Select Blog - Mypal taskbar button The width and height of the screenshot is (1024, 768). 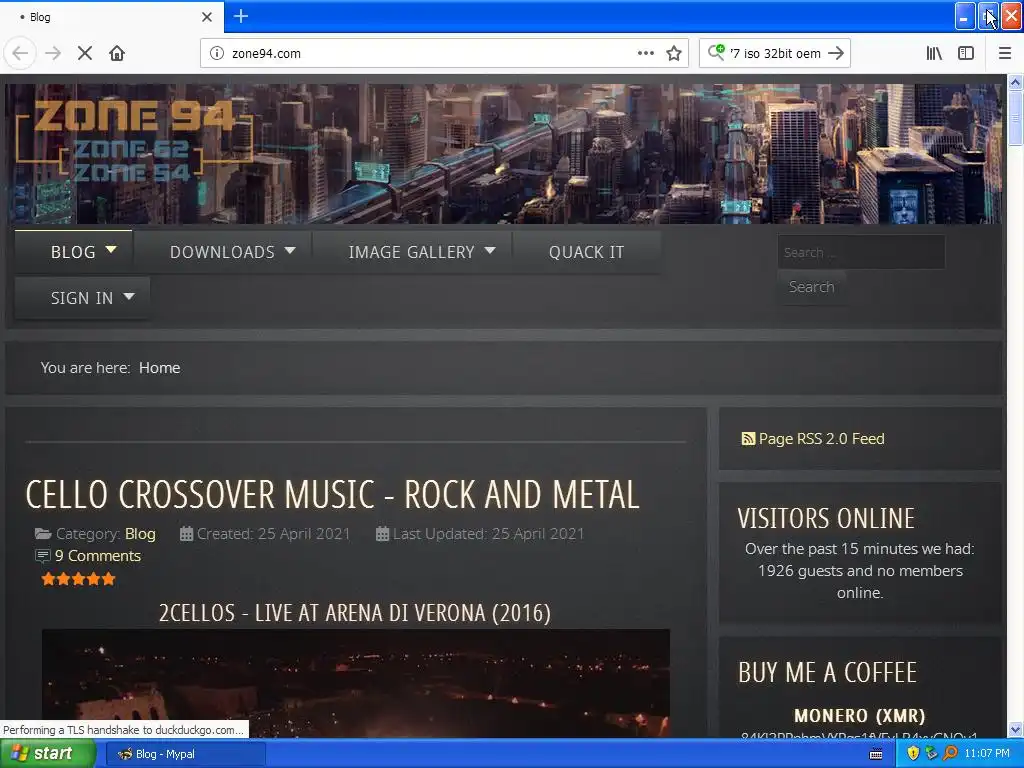[185, 754]
